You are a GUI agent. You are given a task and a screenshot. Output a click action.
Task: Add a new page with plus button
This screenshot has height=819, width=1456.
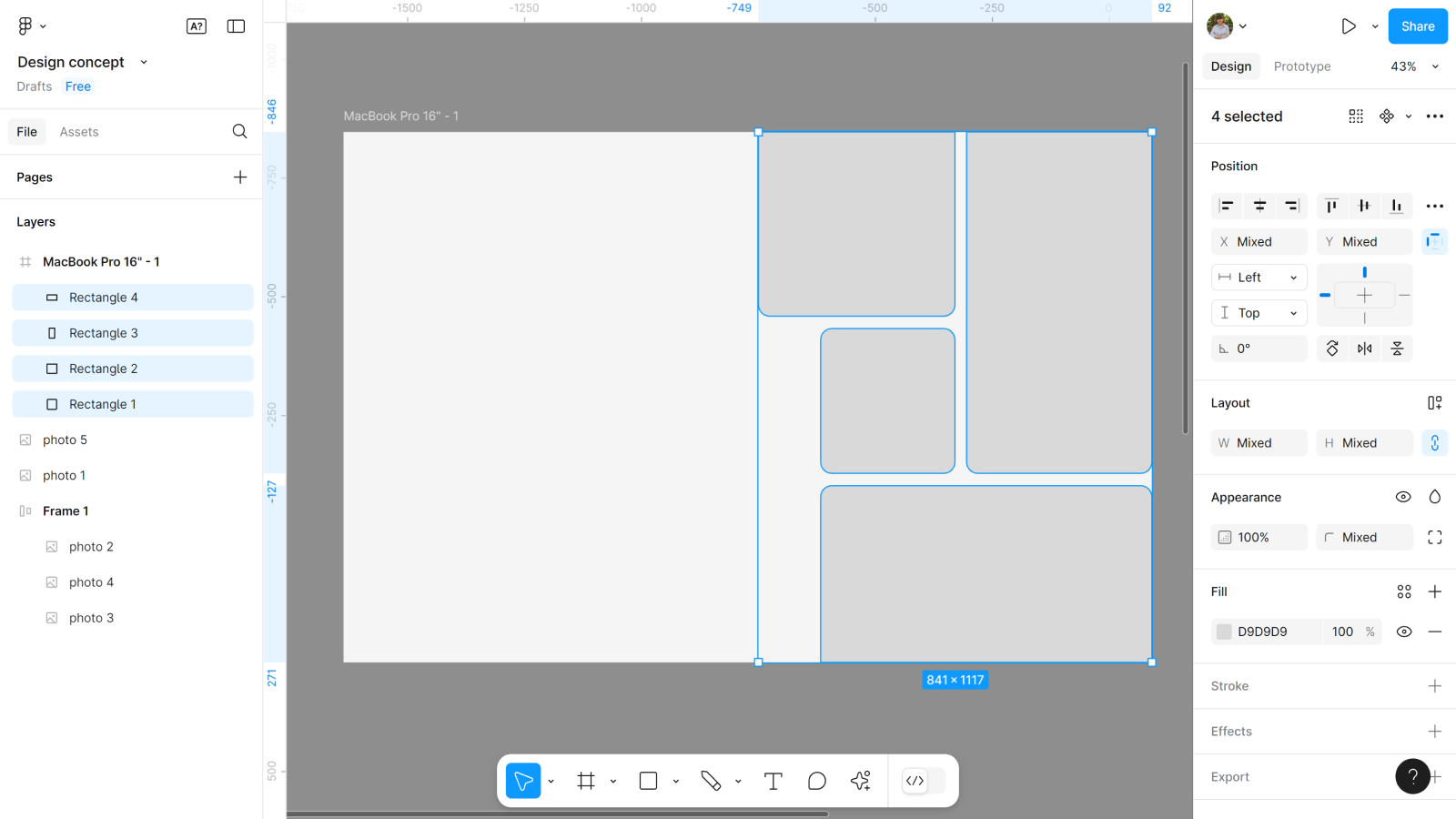[x=240, y=177]
